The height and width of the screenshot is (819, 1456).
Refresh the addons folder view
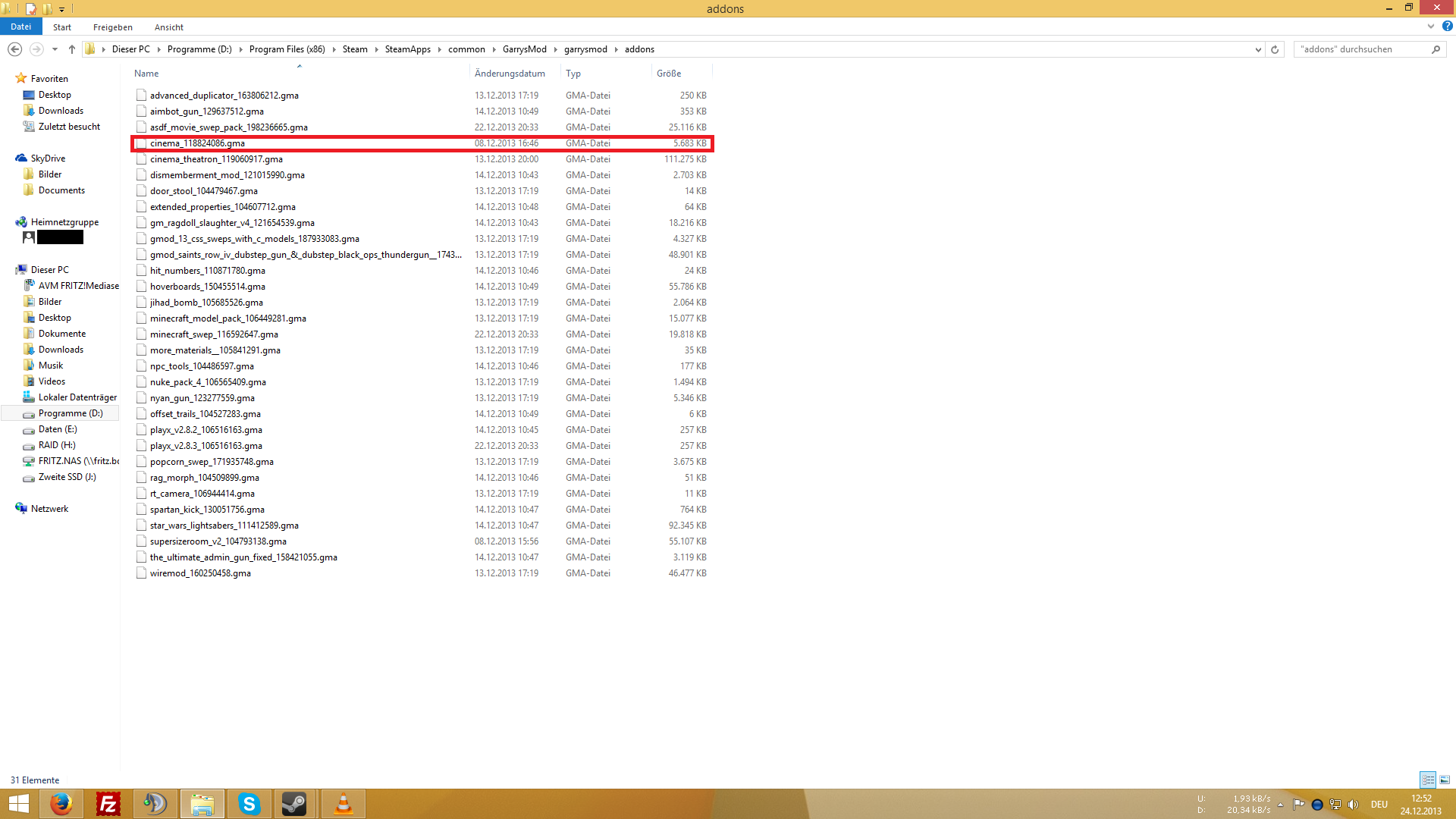click(x=1275, y=49)
